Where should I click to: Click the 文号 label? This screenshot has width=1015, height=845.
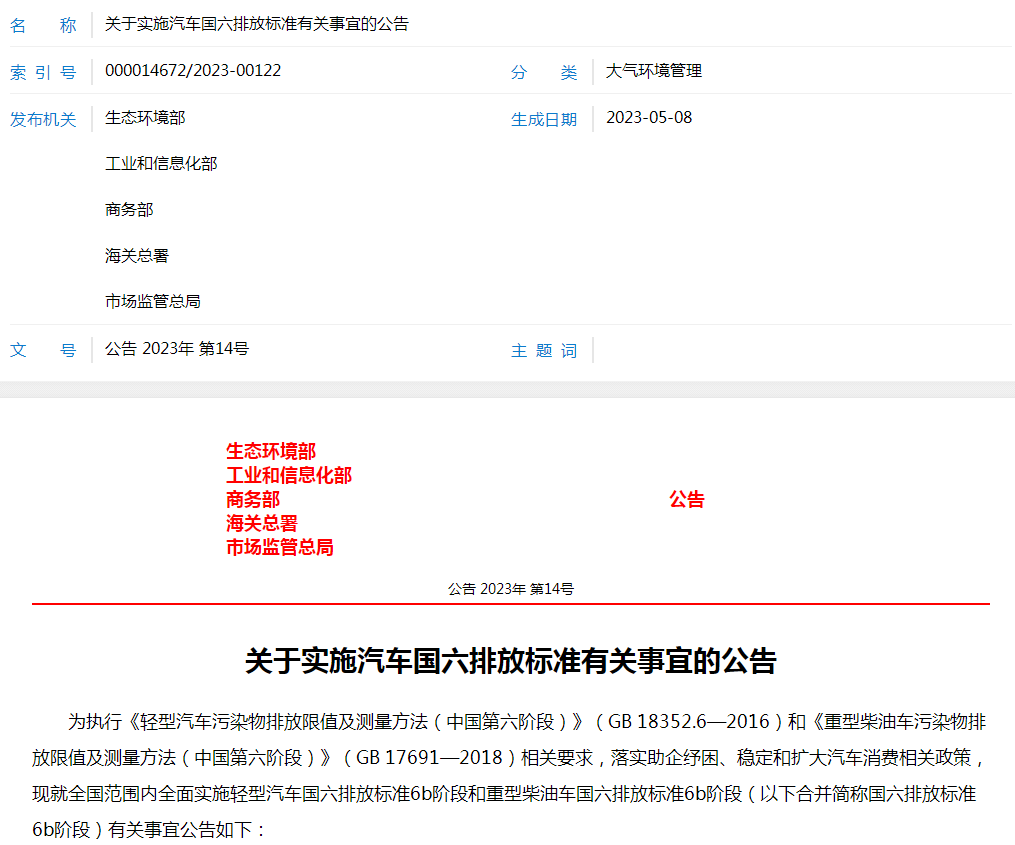coord(43,350)
